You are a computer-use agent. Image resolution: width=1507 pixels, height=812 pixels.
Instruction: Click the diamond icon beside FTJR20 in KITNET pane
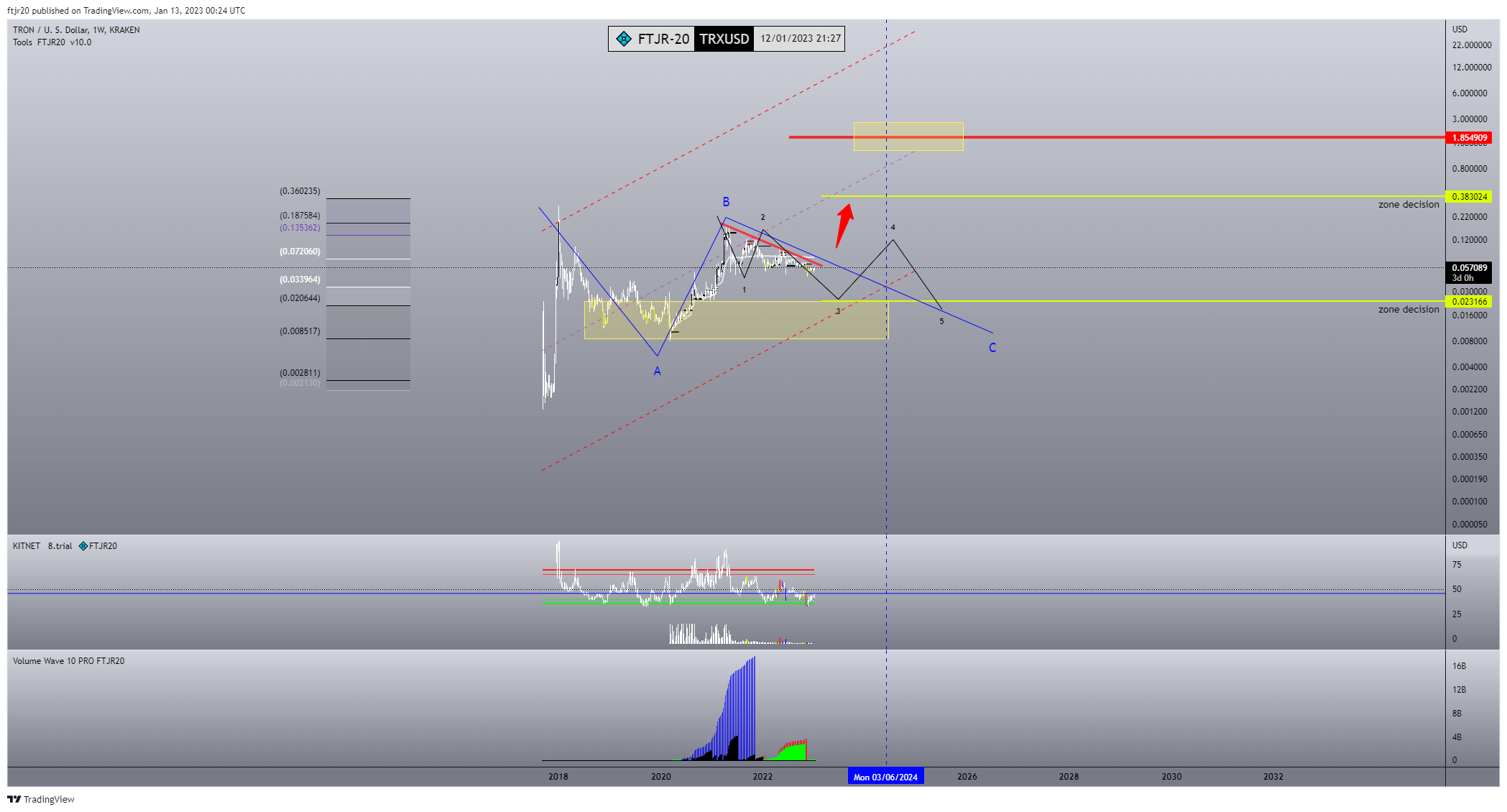pyautogui.click(x=83, y=546)
